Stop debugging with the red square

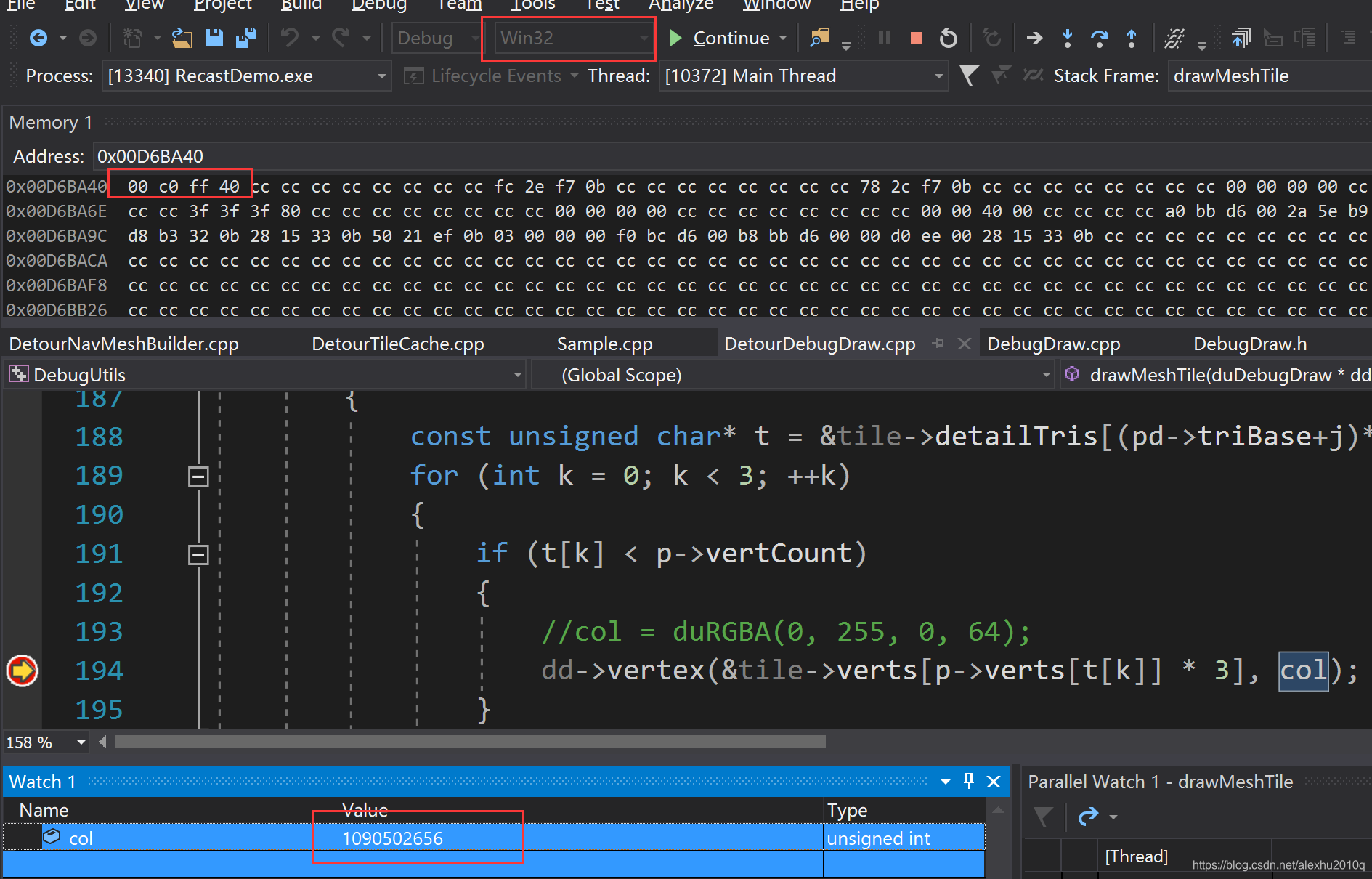coord(917,38)
